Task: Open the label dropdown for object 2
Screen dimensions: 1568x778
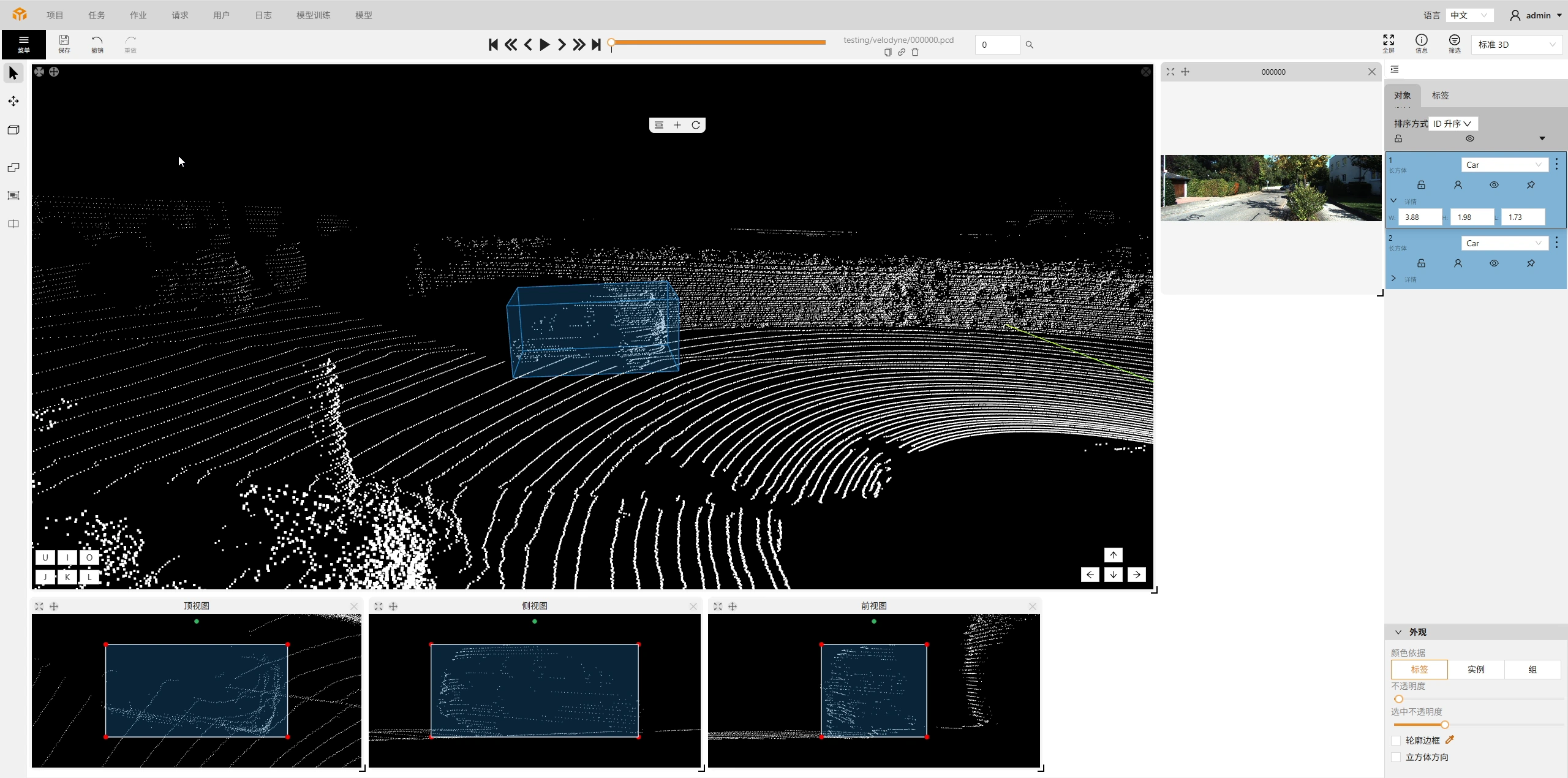Action: (x=1504, y=243)
